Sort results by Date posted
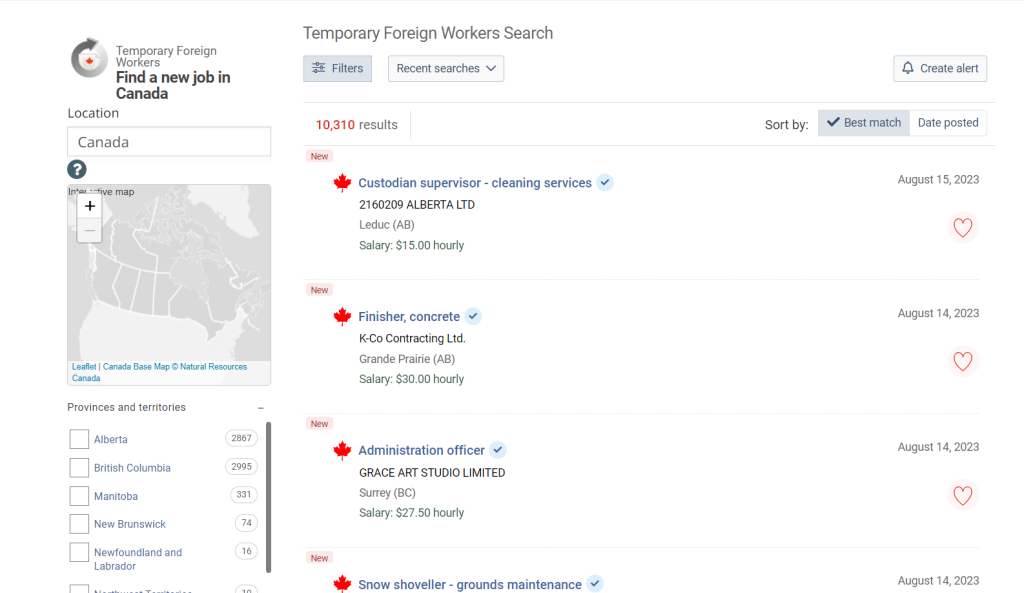 (x=947, y=123)
